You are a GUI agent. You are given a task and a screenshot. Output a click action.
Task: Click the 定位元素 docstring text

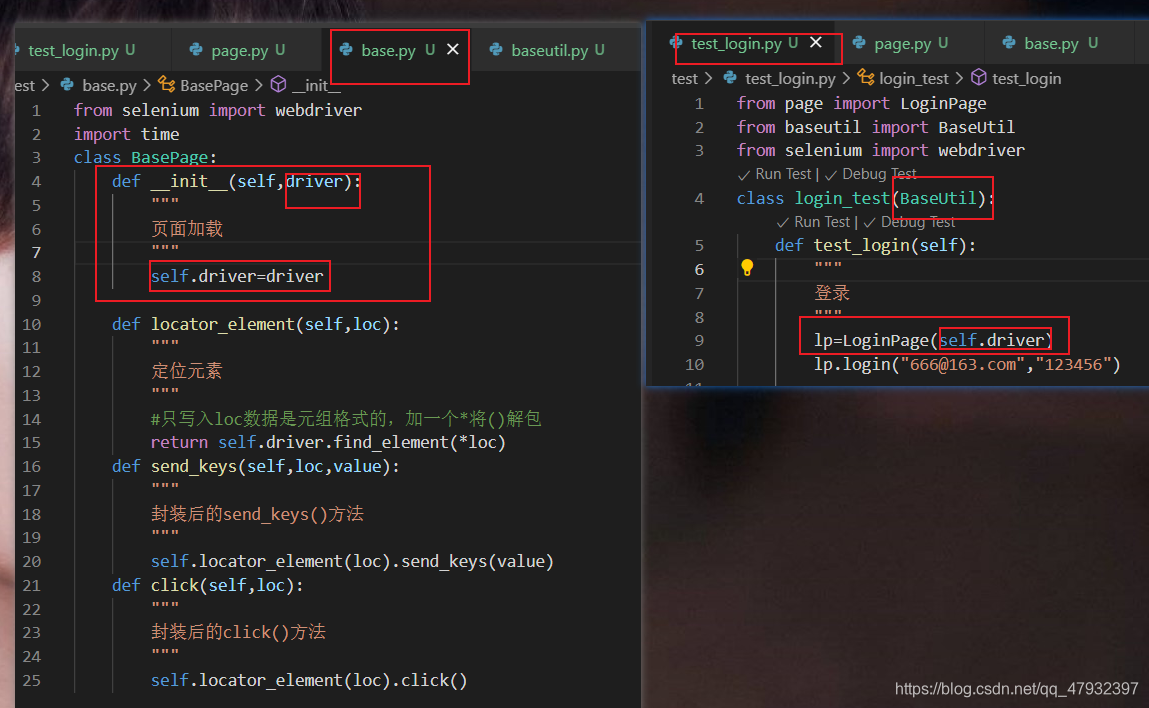[186, 371]
